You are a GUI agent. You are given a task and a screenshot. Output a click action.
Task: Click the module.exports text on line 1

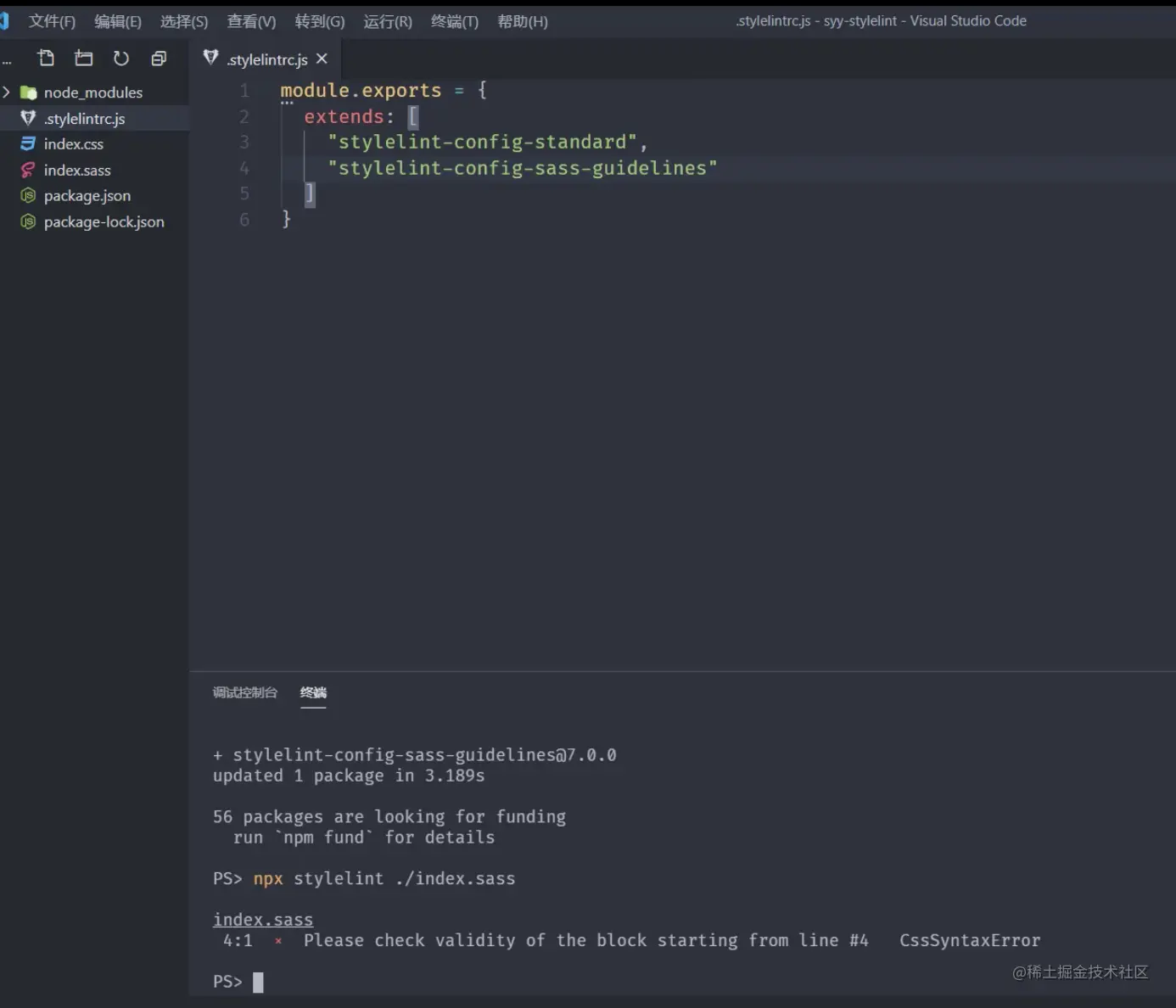tap(361, 91)
